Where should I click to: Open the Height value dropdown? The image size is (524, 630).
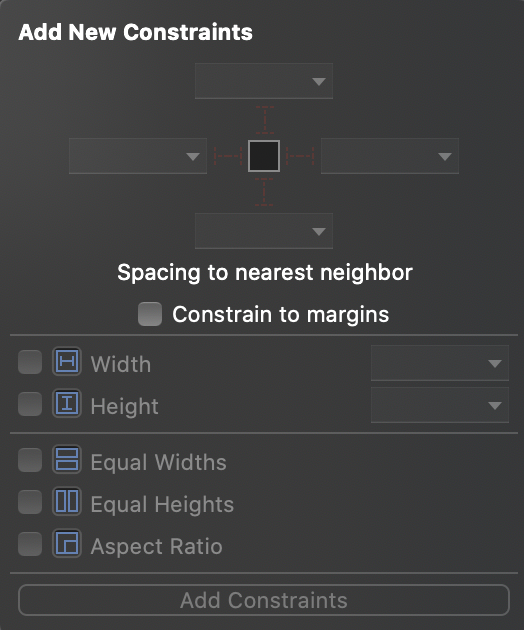point(440,405)
